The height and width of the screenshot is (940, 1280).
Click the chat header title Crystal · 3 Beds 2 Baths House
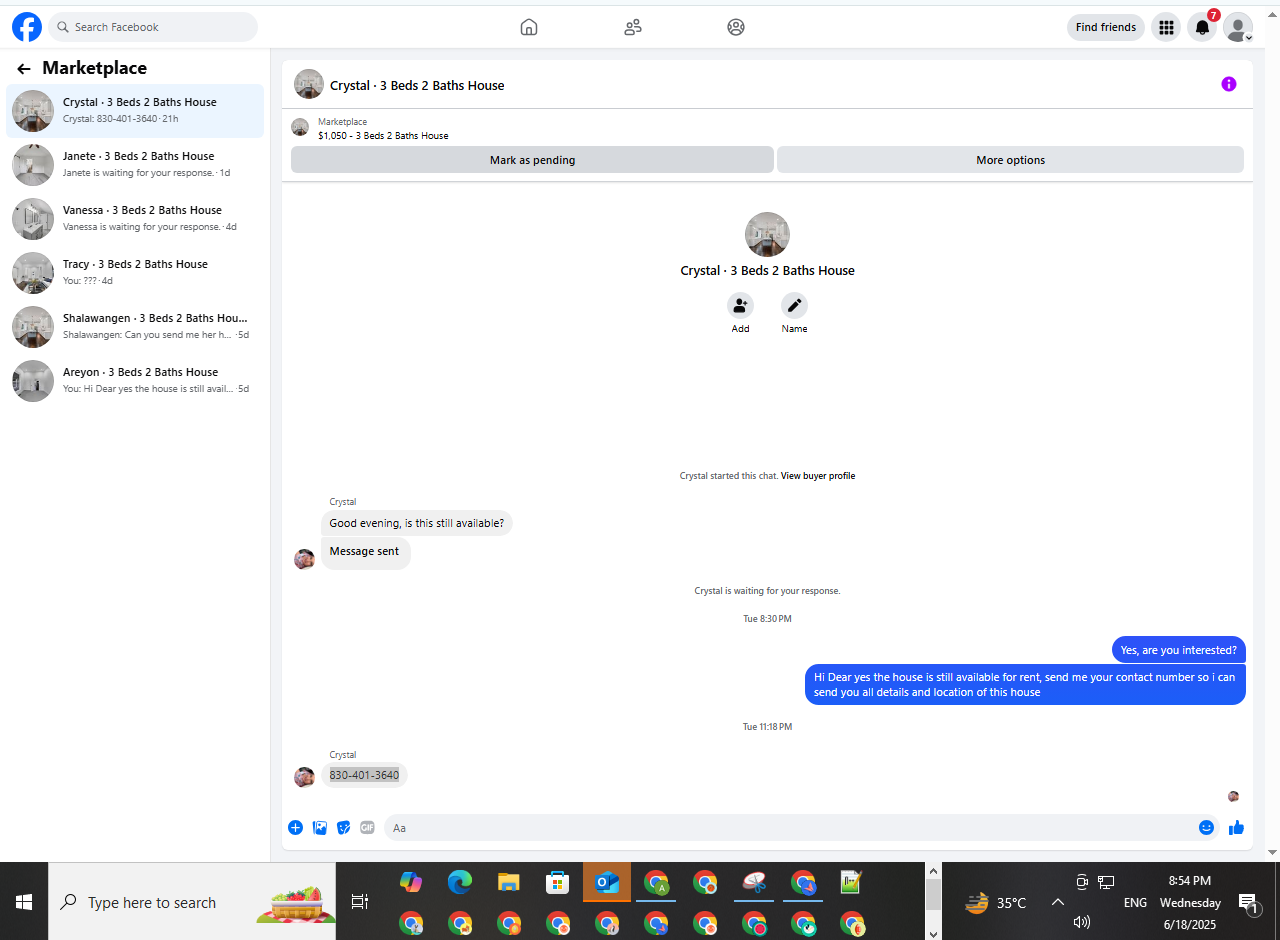coord(417,85)
